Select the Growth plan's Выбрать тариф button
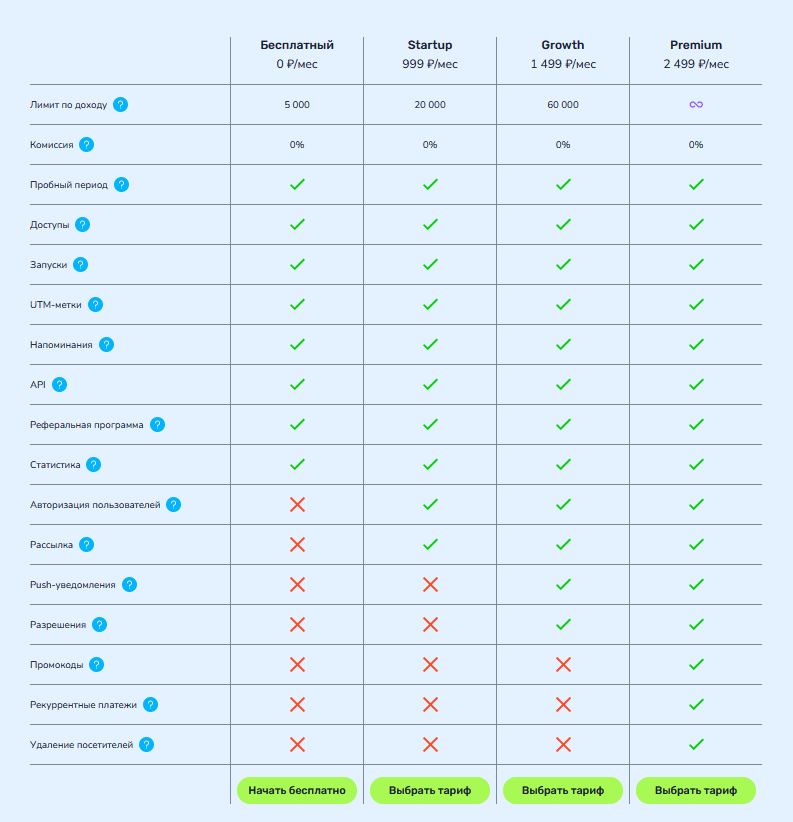The width and height of the screenshot is (793, 822). click(x=563, y=790)
